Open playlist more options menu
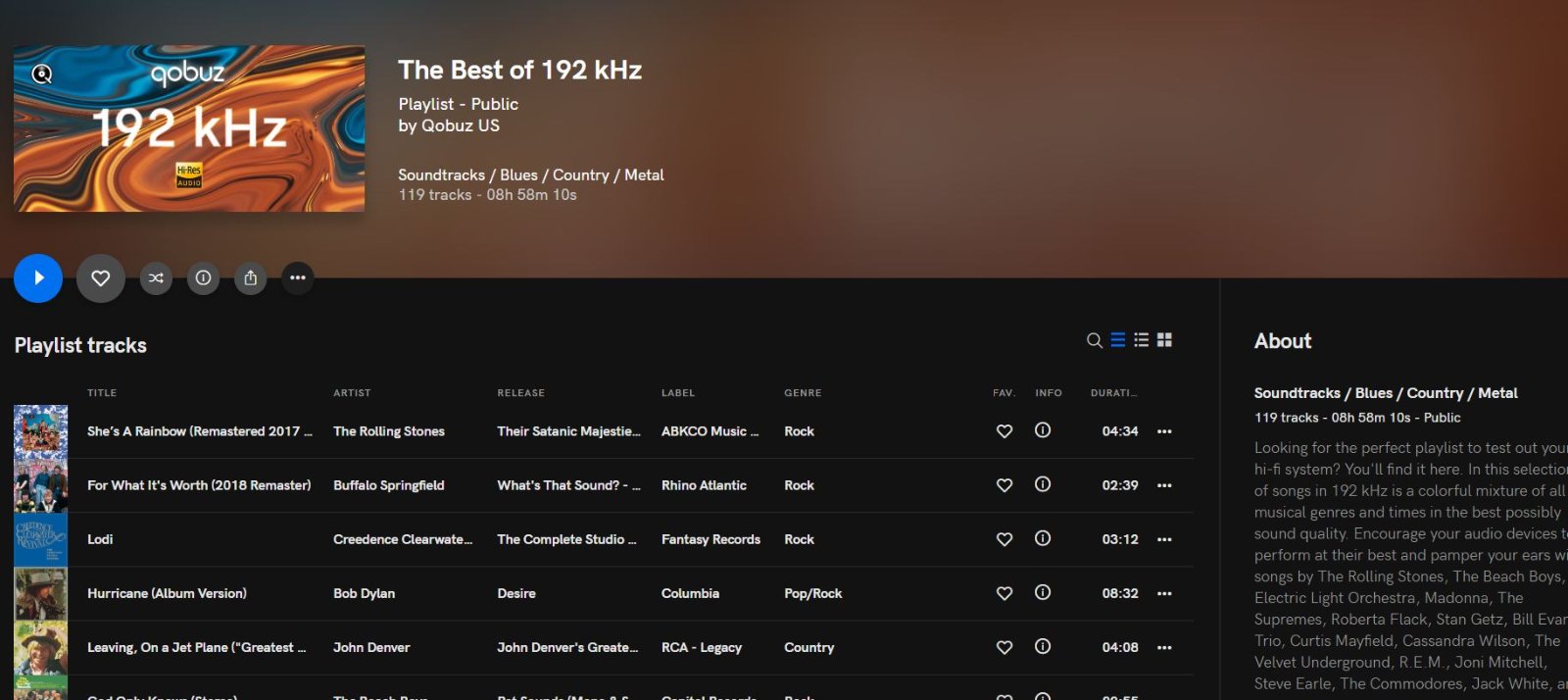The image size is (1568, 700). [x=298, y=278]
